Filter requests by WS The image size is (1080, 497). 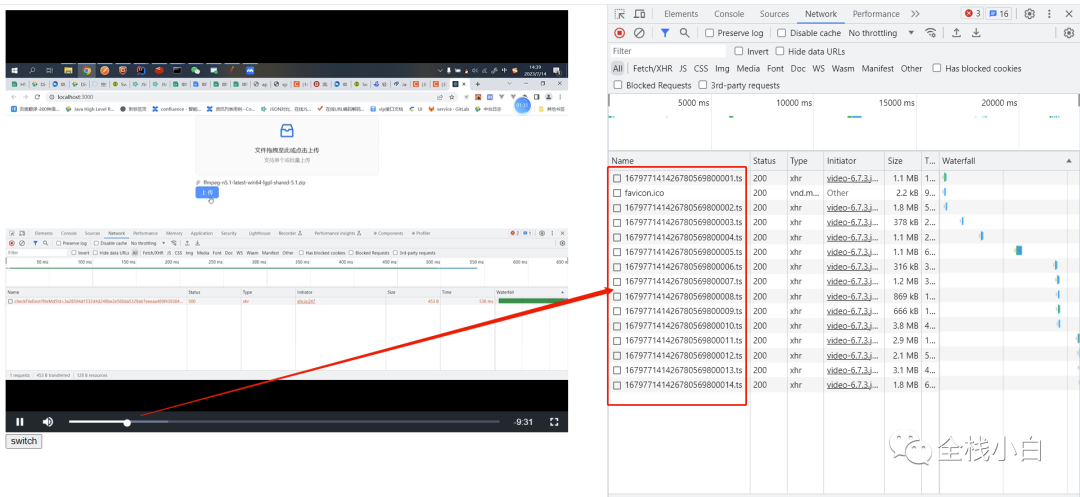click(818, 68)
